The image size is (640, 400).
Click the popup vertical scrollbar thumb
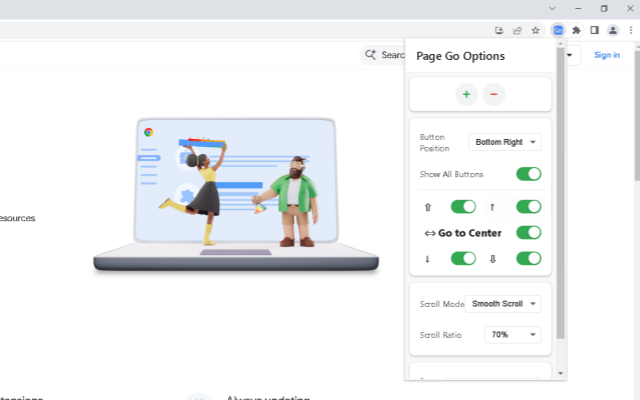560,193
